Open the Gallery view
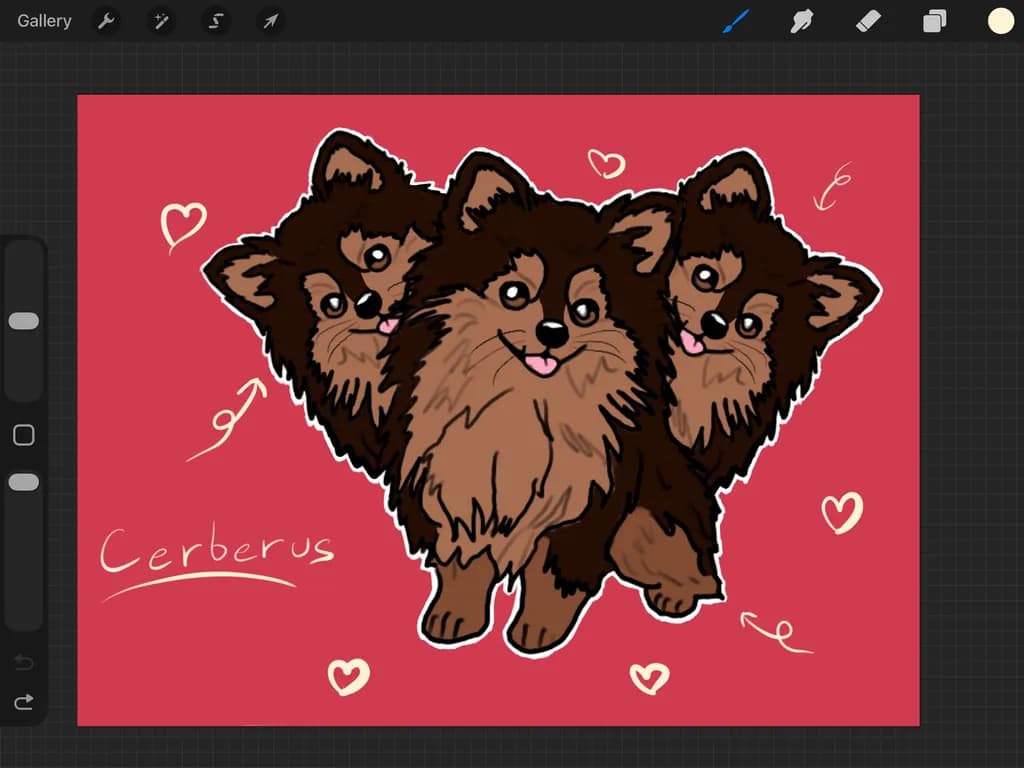 click(44, 21)
